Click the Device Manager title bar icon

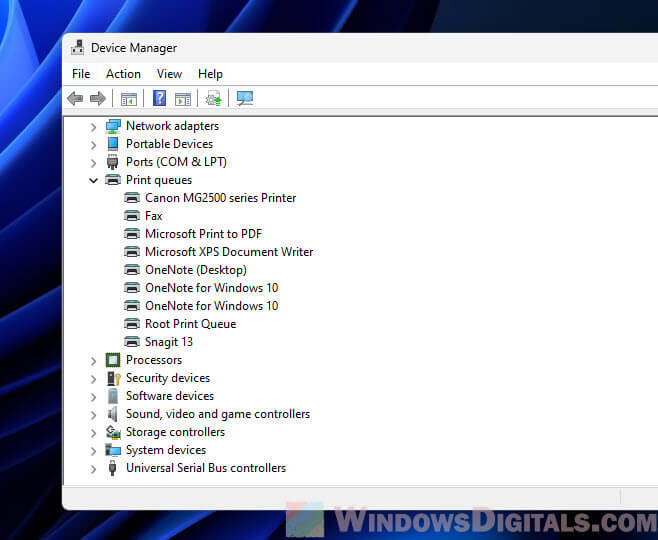tap(77, 47)
